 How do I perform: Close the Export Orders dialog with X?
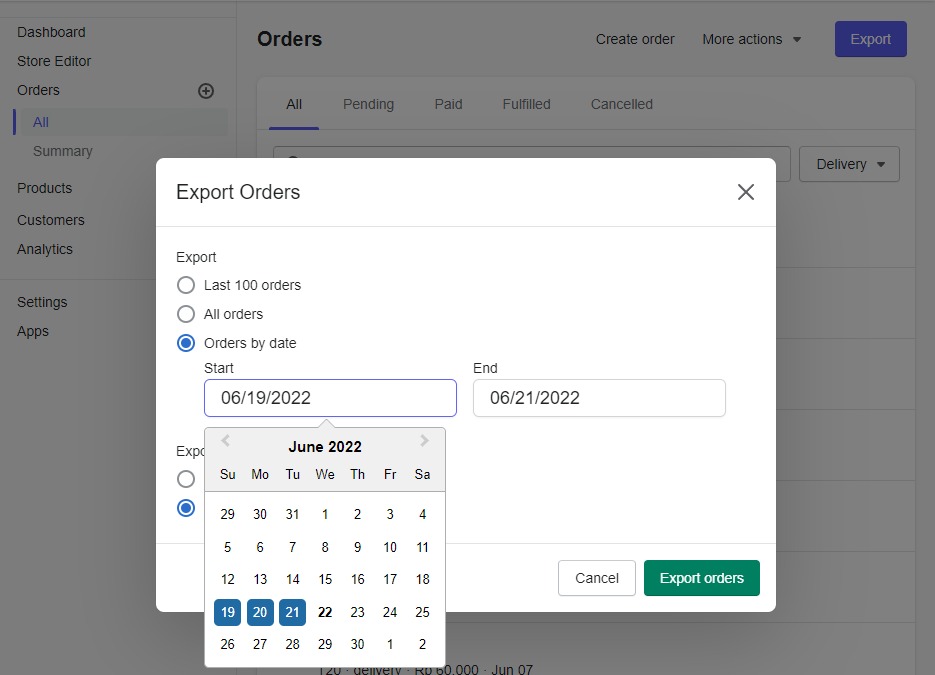click(x=745, y=192)
